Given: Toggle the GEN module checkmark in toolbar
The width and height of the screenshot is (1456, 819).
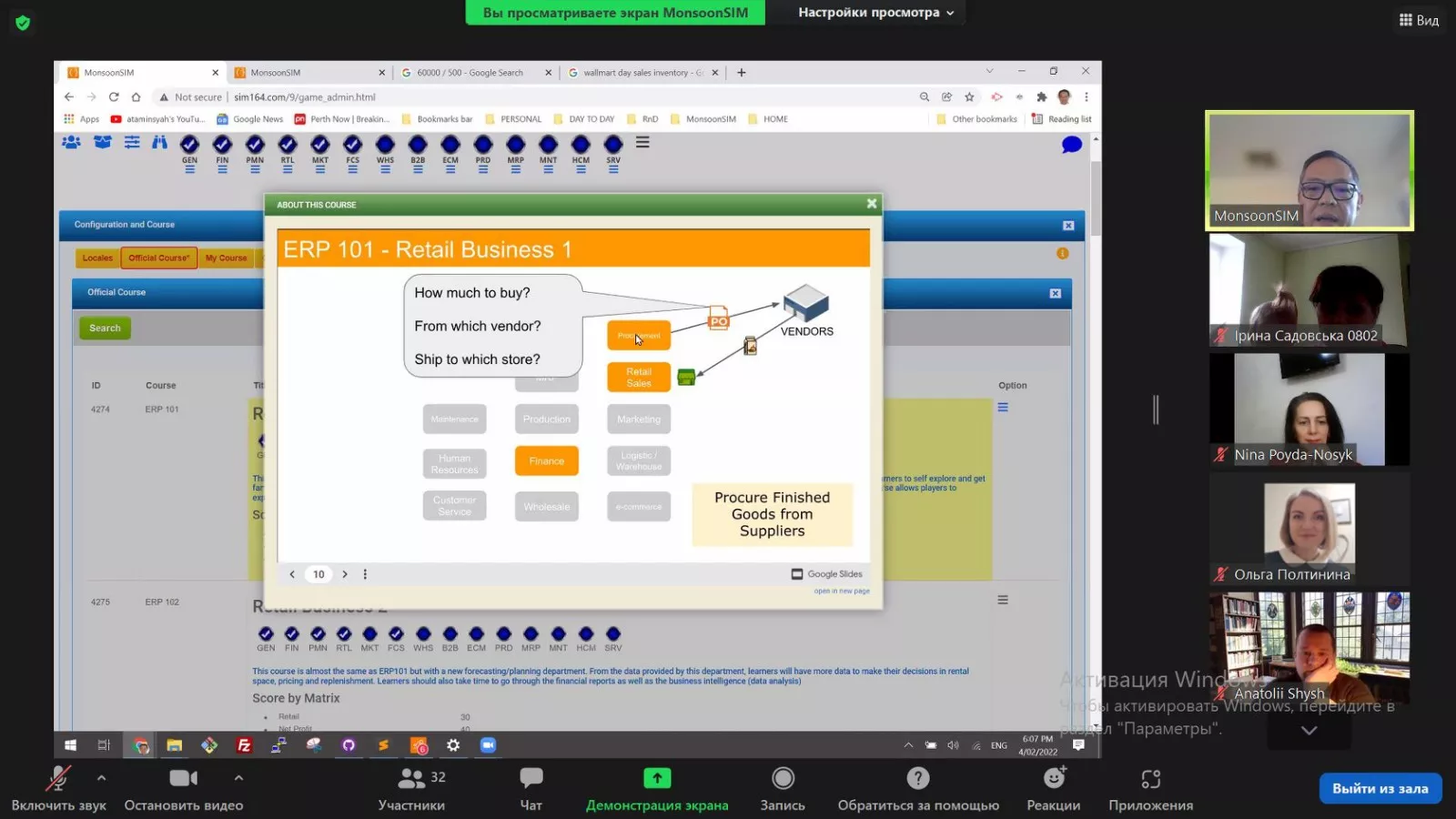Looking at the screenshot, I should point(189,145).
